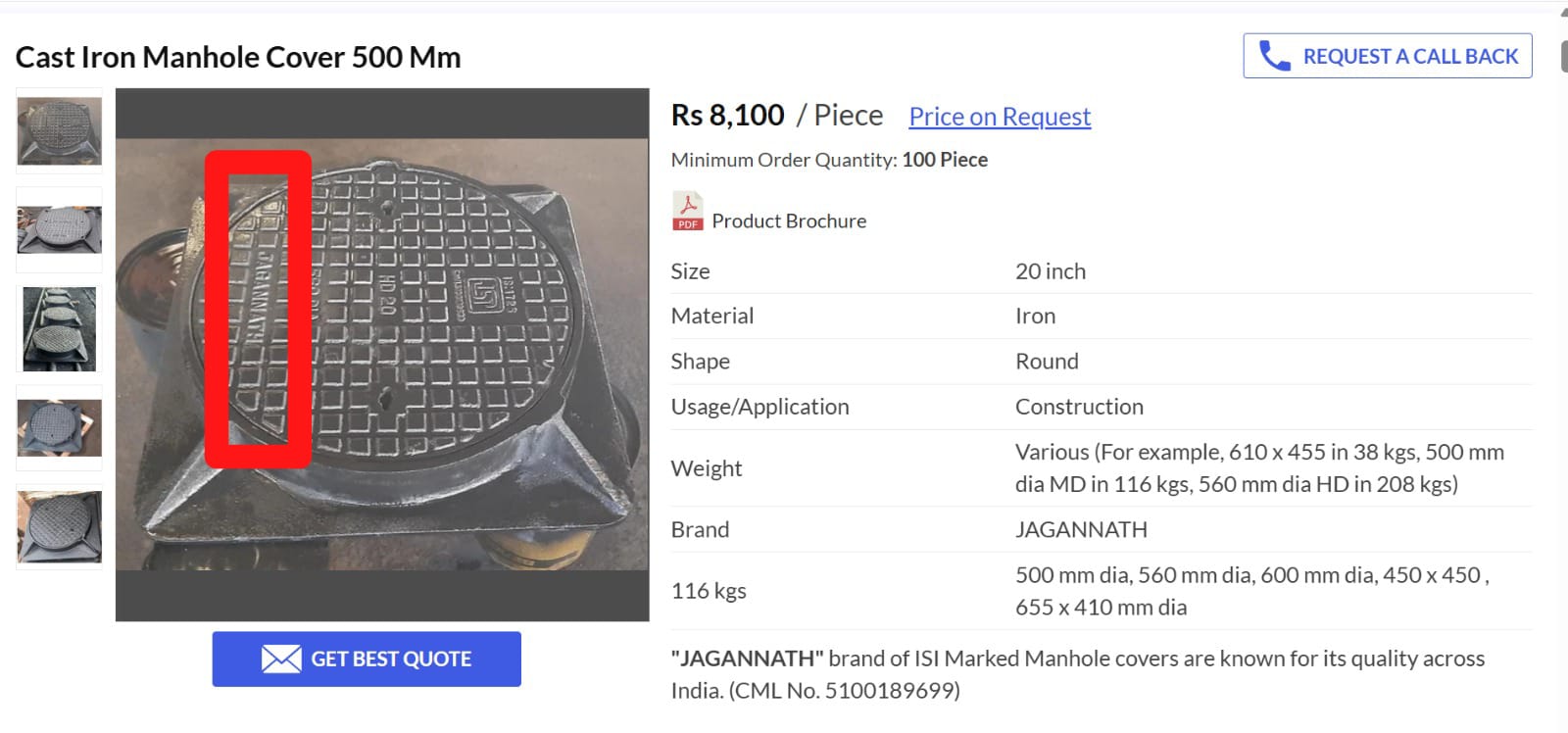Viewport: 1568px width, 733px height.
Task: Open the thumbnail showing stacked manhole covers
Action: click(59, 329)
